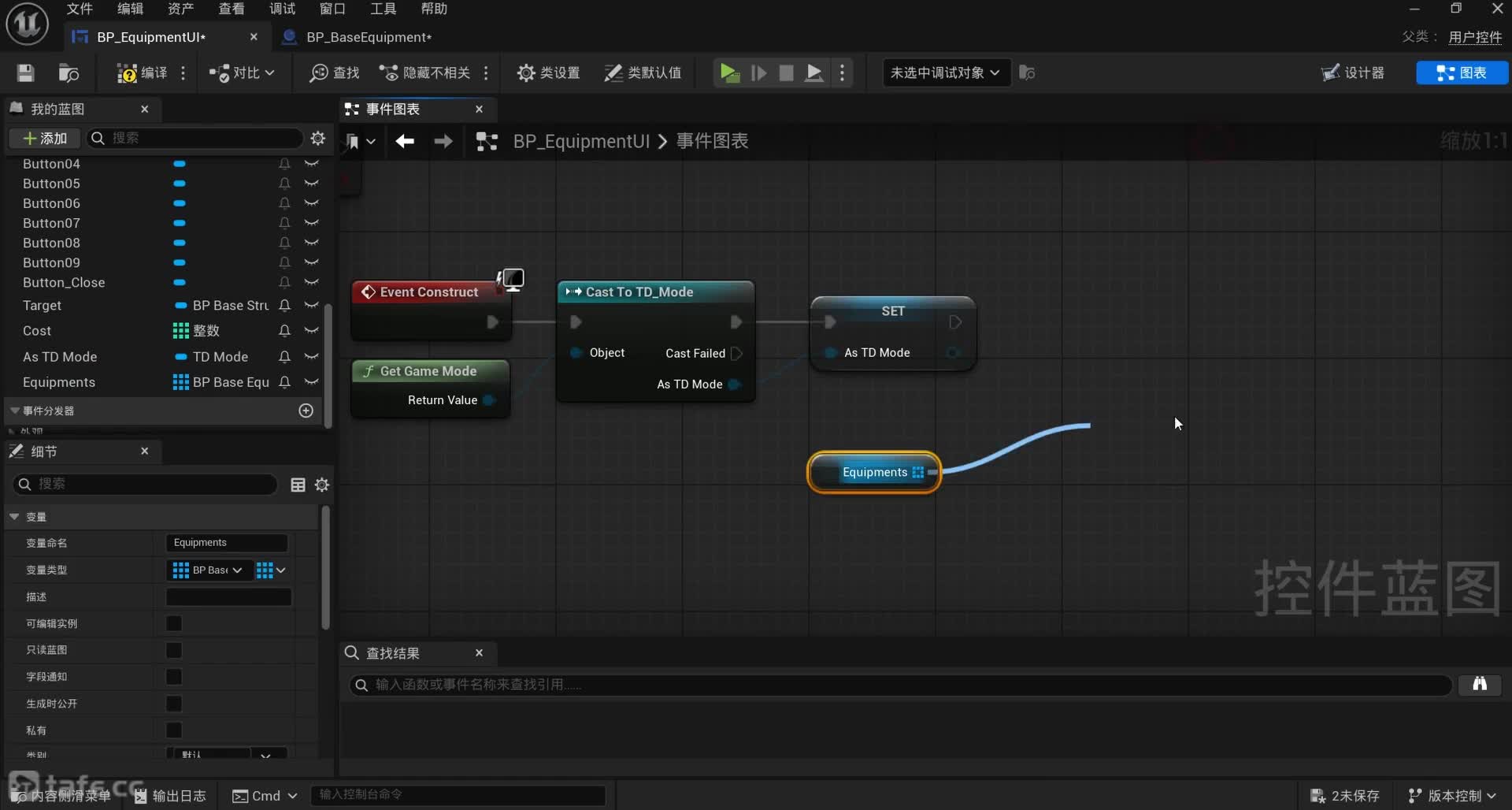
Task: Switch to the Designer view
Action: point(1353,73)
